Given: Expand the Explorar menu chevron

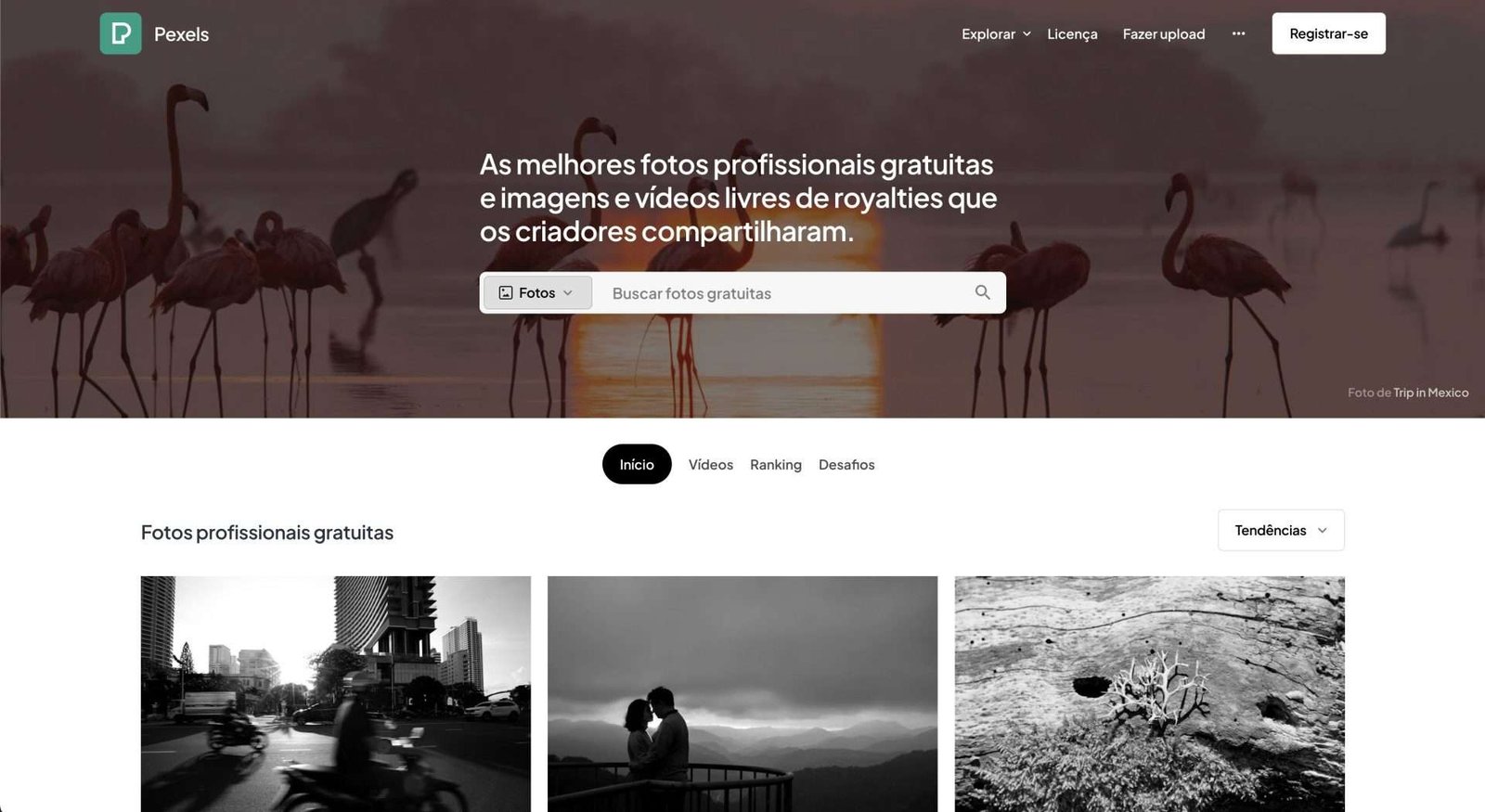Looking at the screenshot, I should pos(1027,33).
